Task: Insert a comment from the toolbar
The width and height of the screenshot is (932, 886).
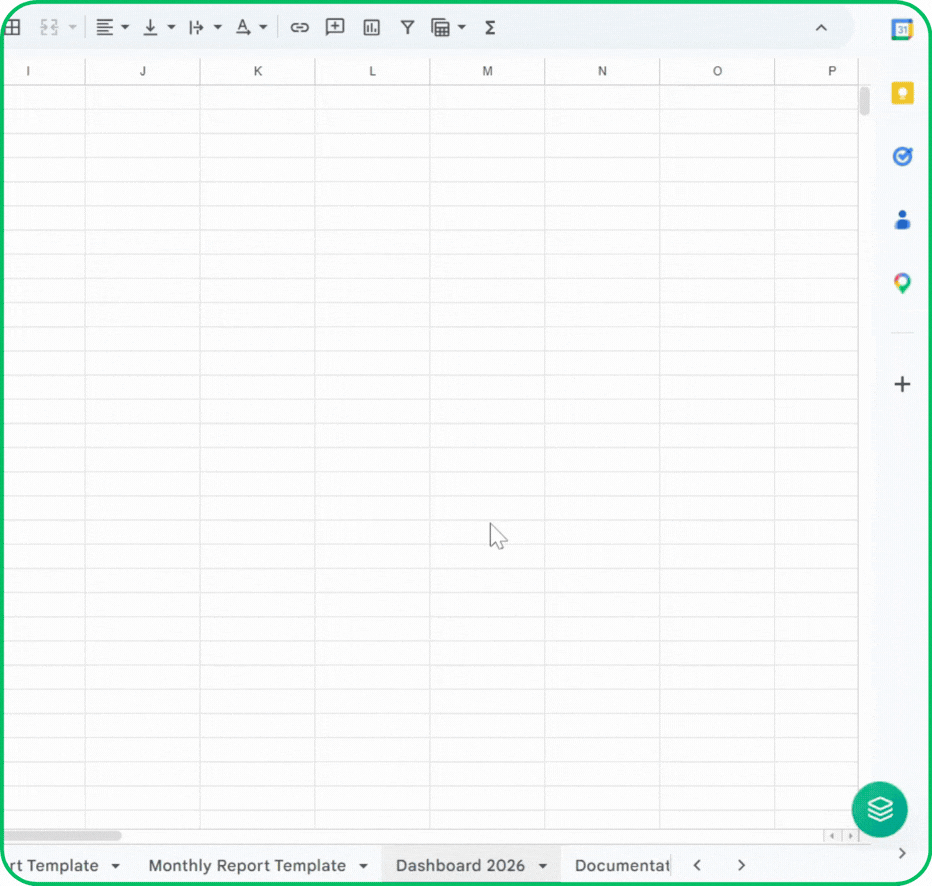Action: click(x=335, y=27)
